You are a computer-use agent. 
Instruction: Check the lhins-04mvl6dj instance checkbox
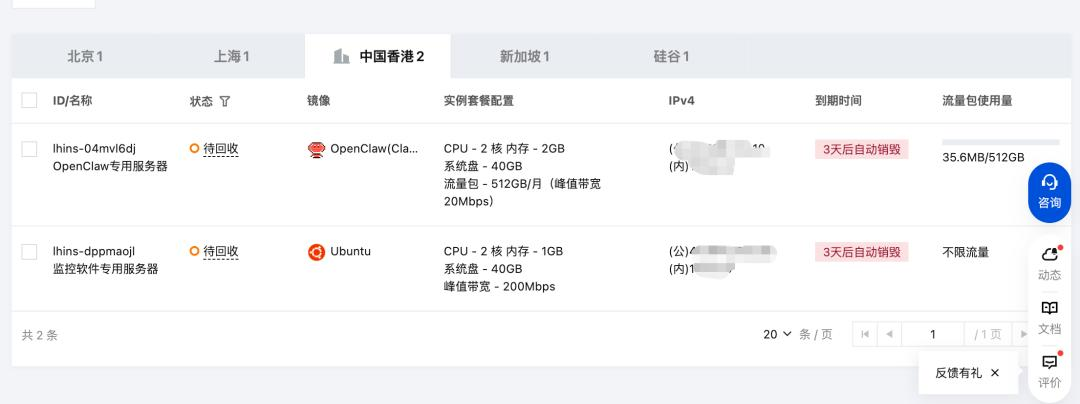coord(29,149)
